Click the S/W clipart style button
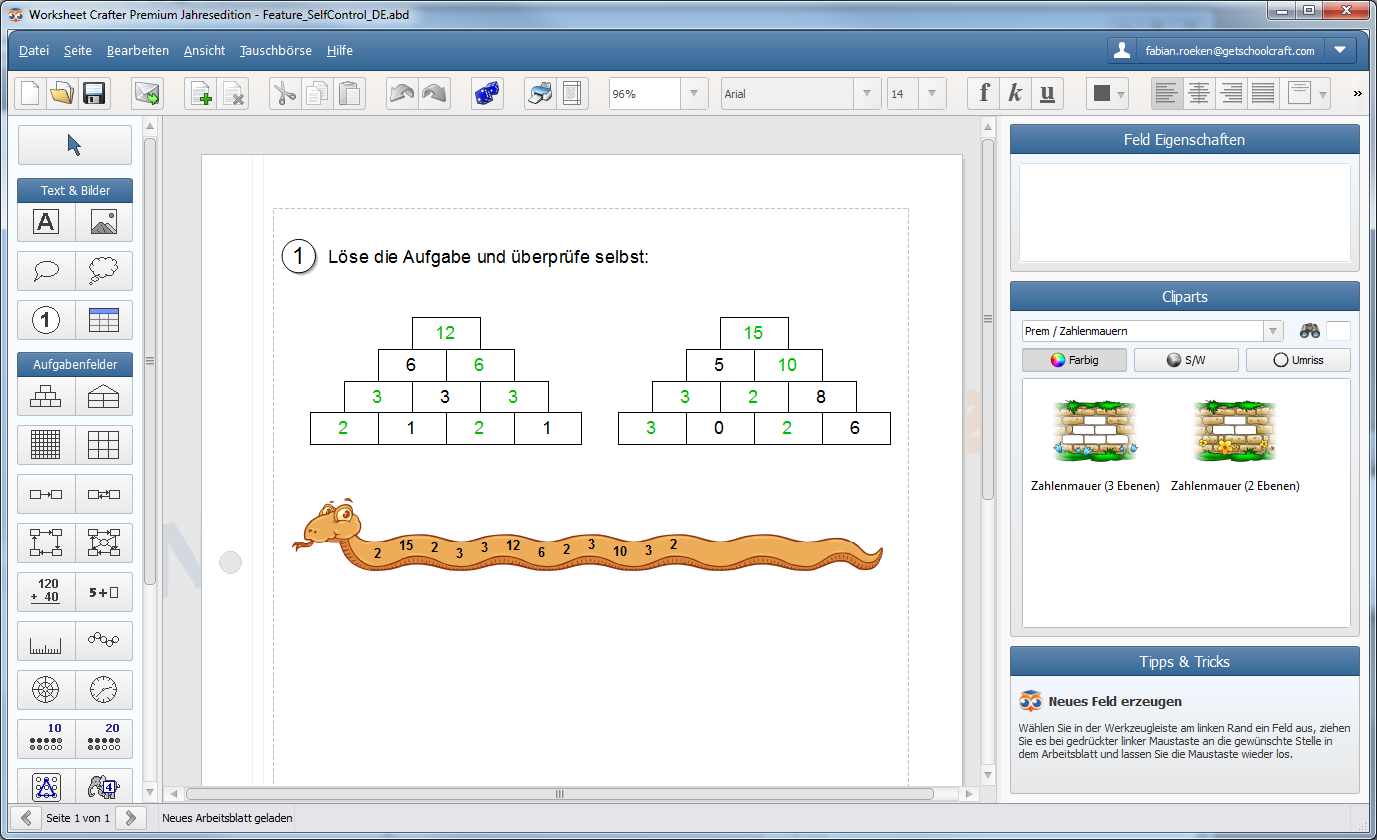The height and width of the screenshot is (840, 1377). coord(1186,360)
